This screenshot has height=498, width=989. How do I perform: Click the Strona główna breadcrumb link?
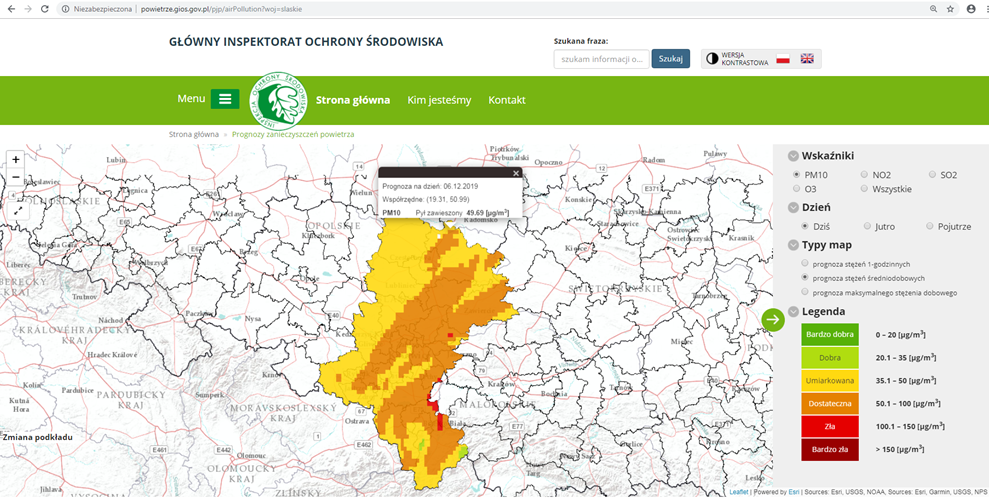click(x=194, y=133)
